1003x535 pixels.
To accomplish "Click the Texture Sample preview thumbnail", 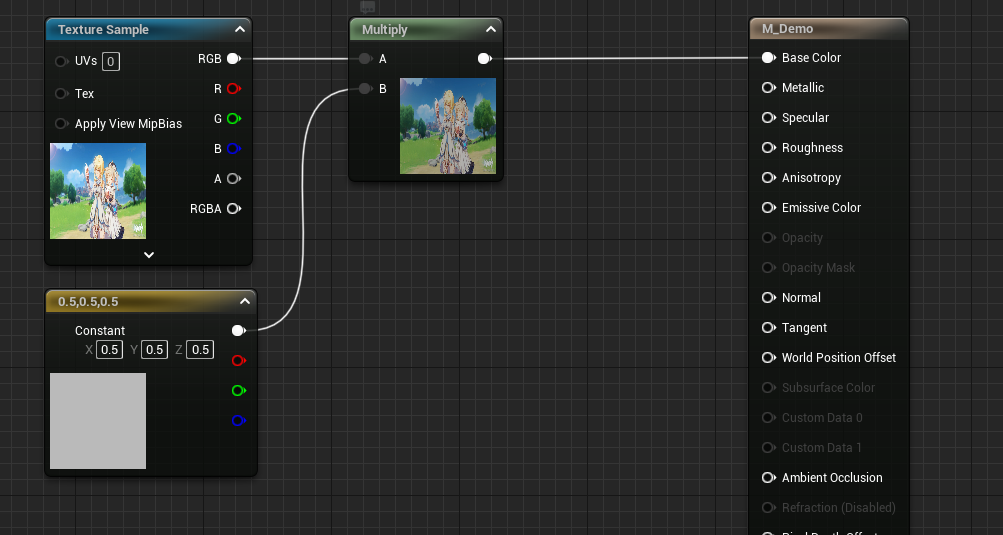I will (x=98, y=191).
